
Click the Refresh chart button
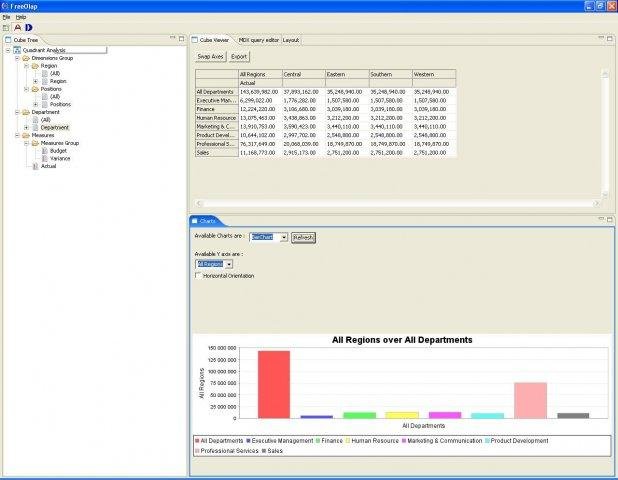303,238
